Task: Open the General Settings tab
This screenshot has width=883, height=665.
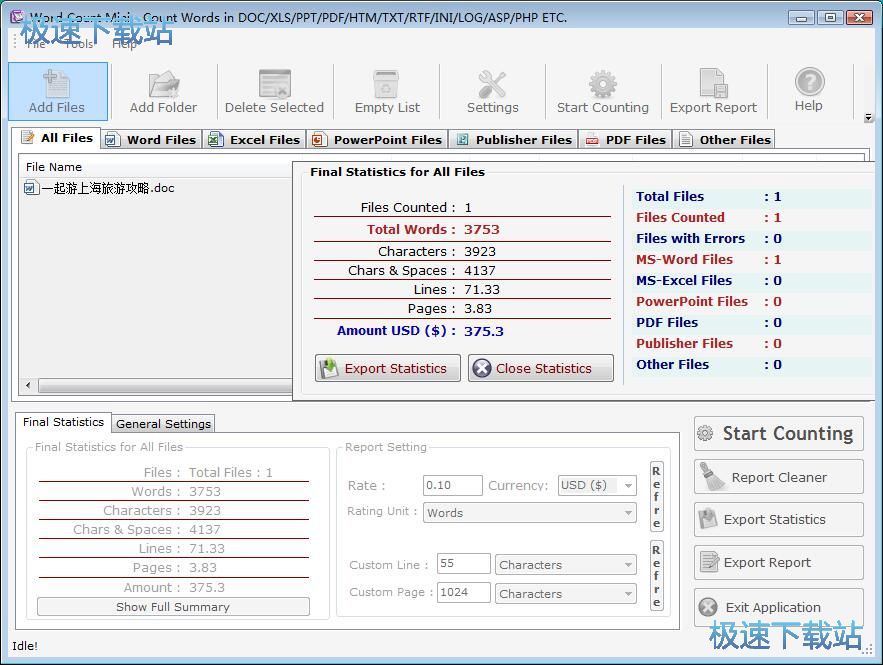Action: click(163, 424)
